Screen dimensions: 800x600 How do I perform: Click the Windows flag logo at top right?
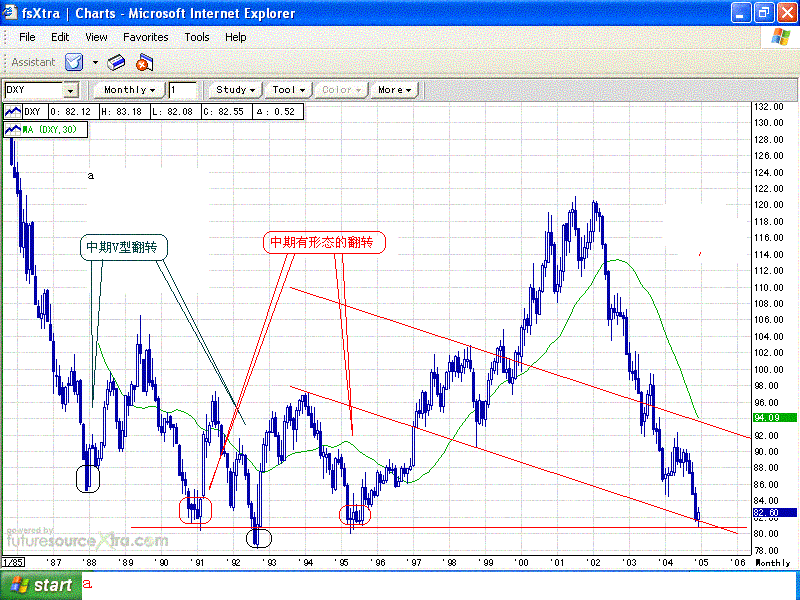780,37
